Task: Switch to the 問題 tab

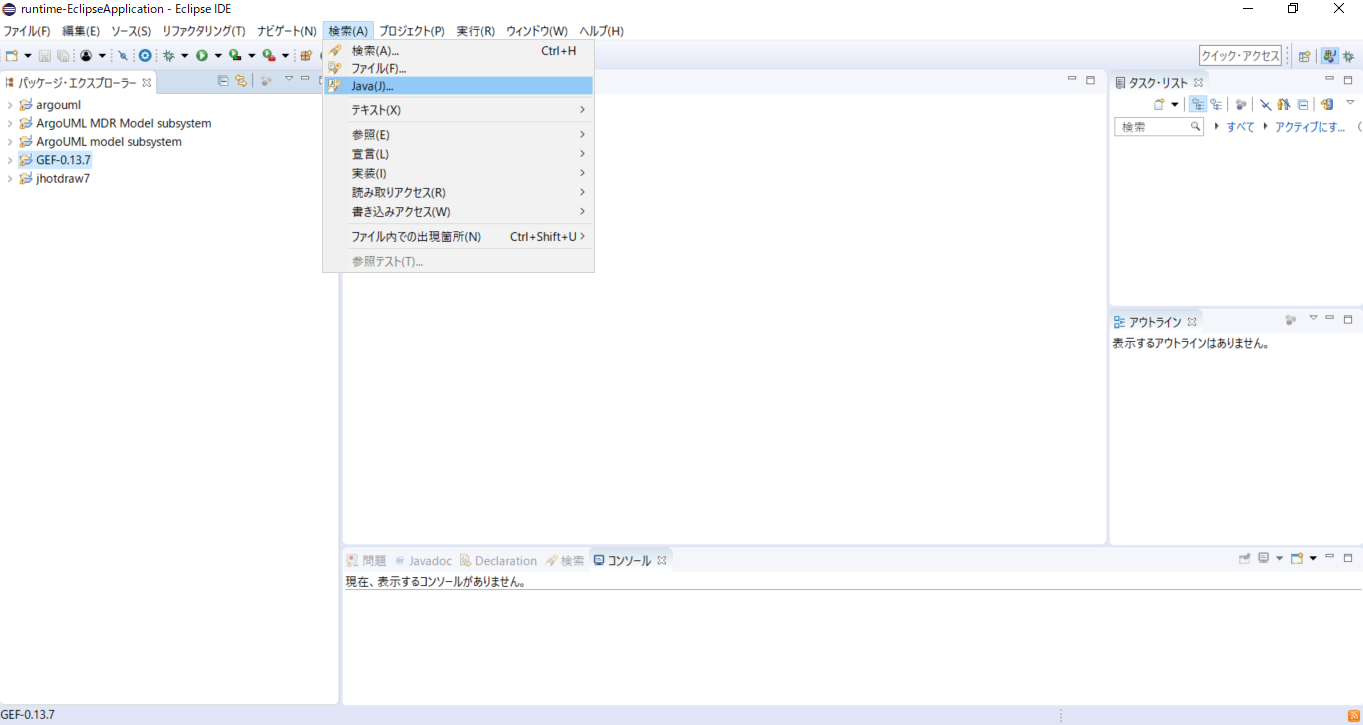Action: (x=366, y=561)
